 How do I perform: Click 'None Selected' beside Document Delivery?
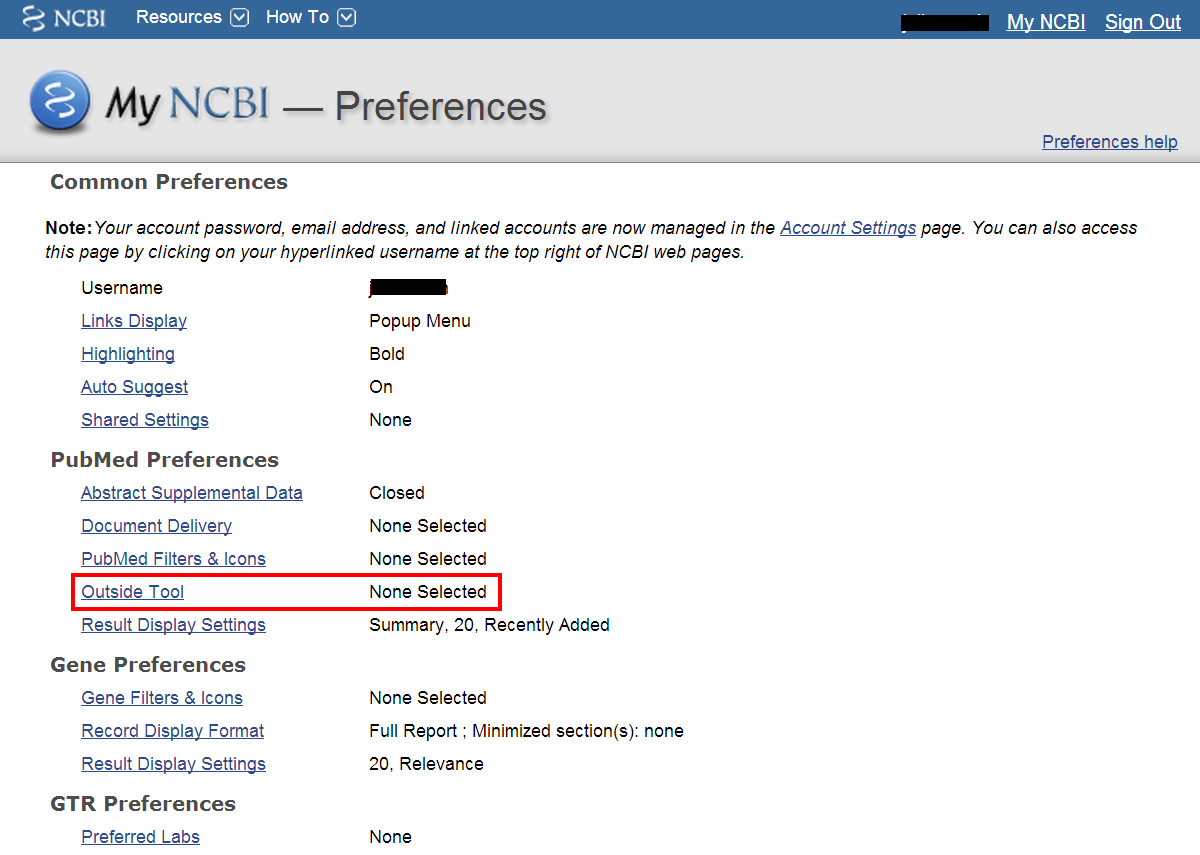coord(428,526)
